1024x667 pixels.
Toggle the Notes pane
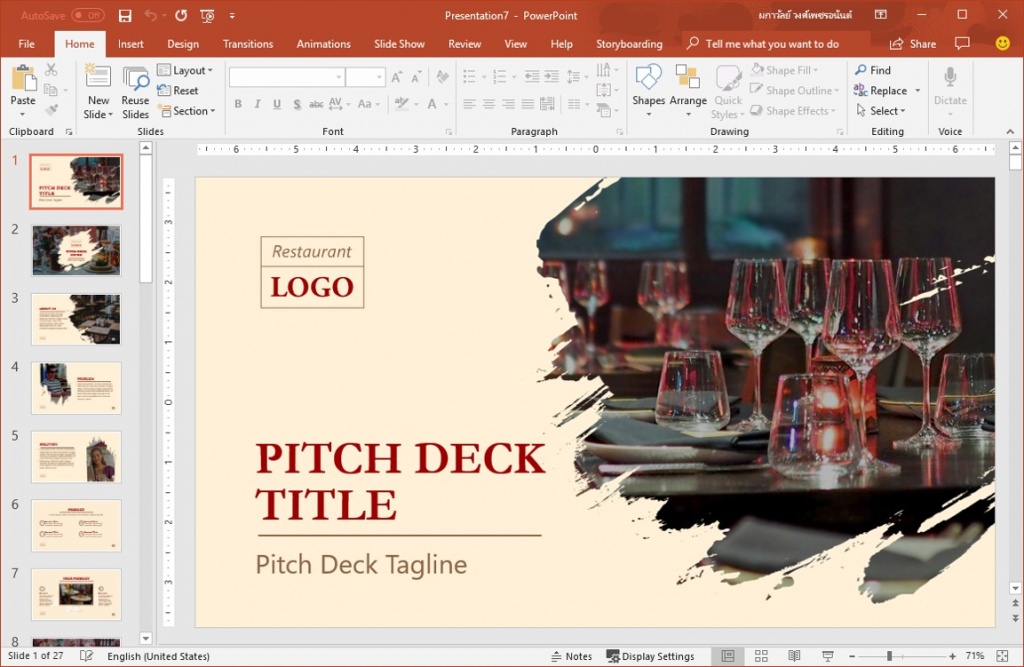pos(570,656)
